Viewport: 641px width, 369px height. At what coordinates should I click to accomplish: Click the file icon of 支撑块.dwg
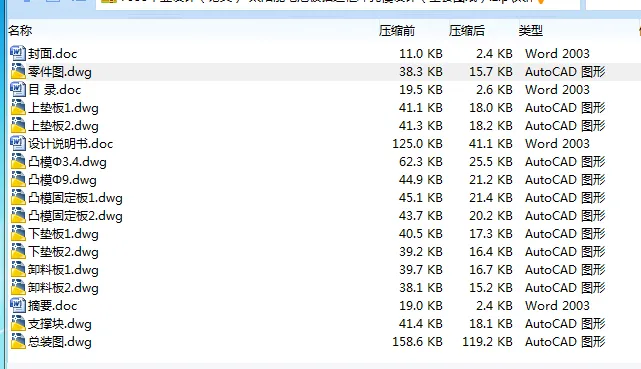pos(18,323)
